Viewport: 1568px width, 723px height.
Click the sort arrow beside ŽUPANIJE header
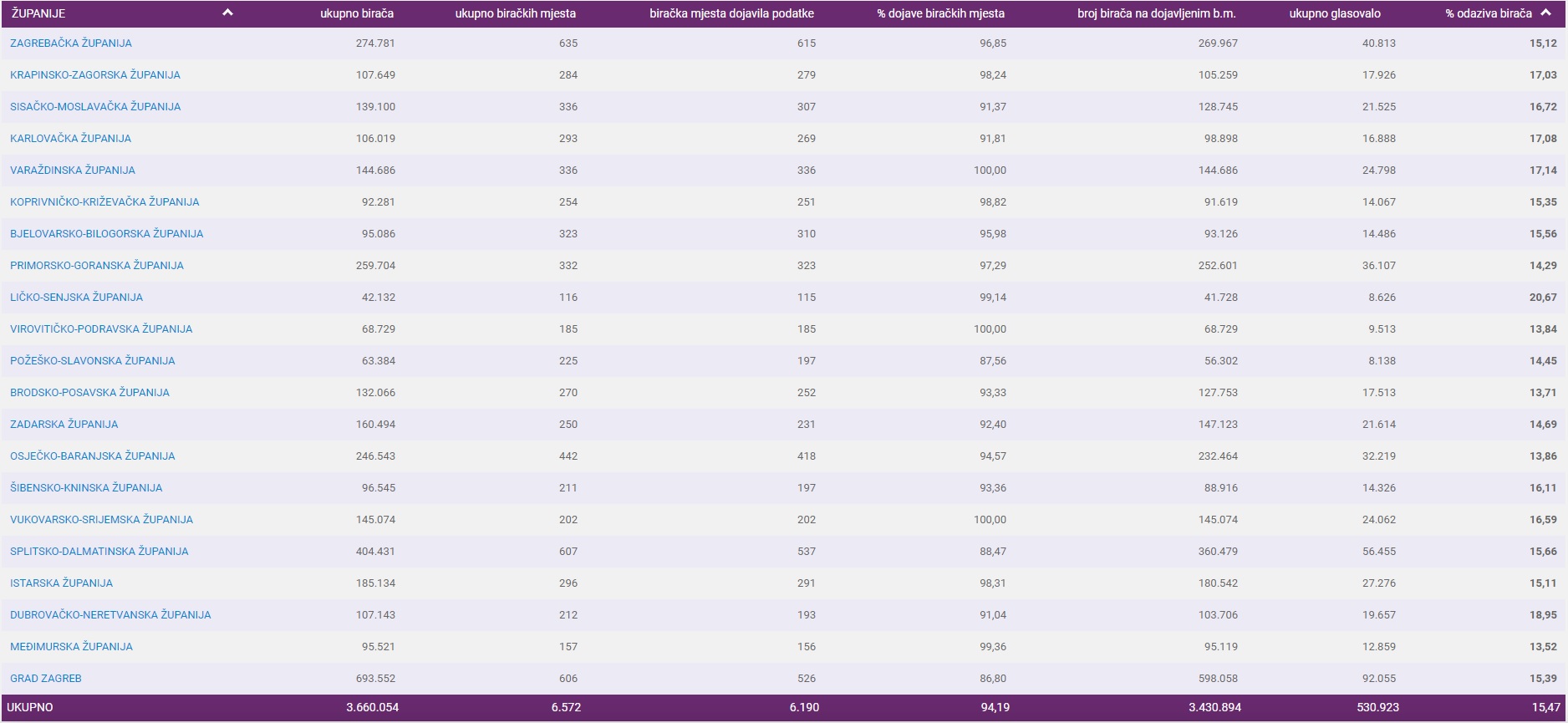tap(227, 13)
